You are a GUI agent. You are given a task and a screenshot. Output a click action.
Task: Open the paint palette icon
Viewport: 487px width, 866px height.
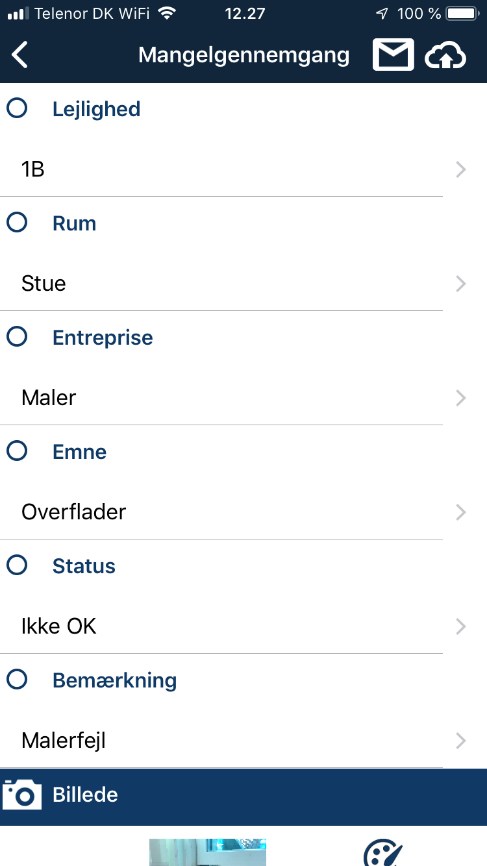pyautogui.click(x=384, y=853)
